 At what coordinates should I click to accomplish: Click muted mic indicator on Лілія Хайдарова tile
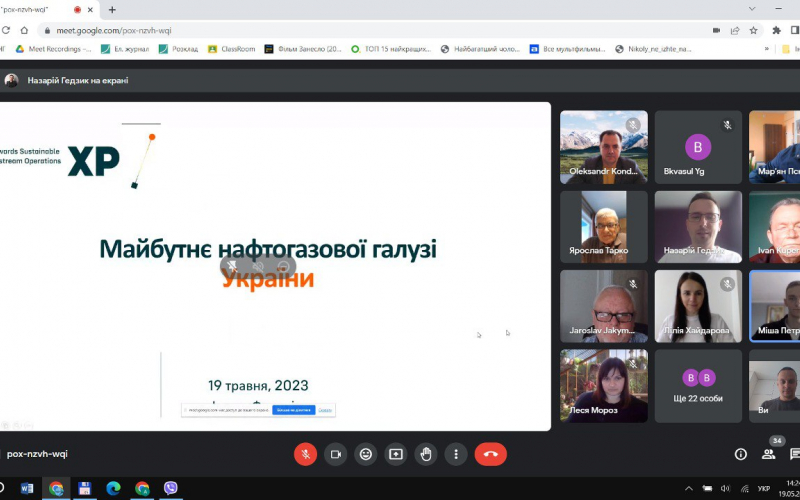[x=728, y=284]
